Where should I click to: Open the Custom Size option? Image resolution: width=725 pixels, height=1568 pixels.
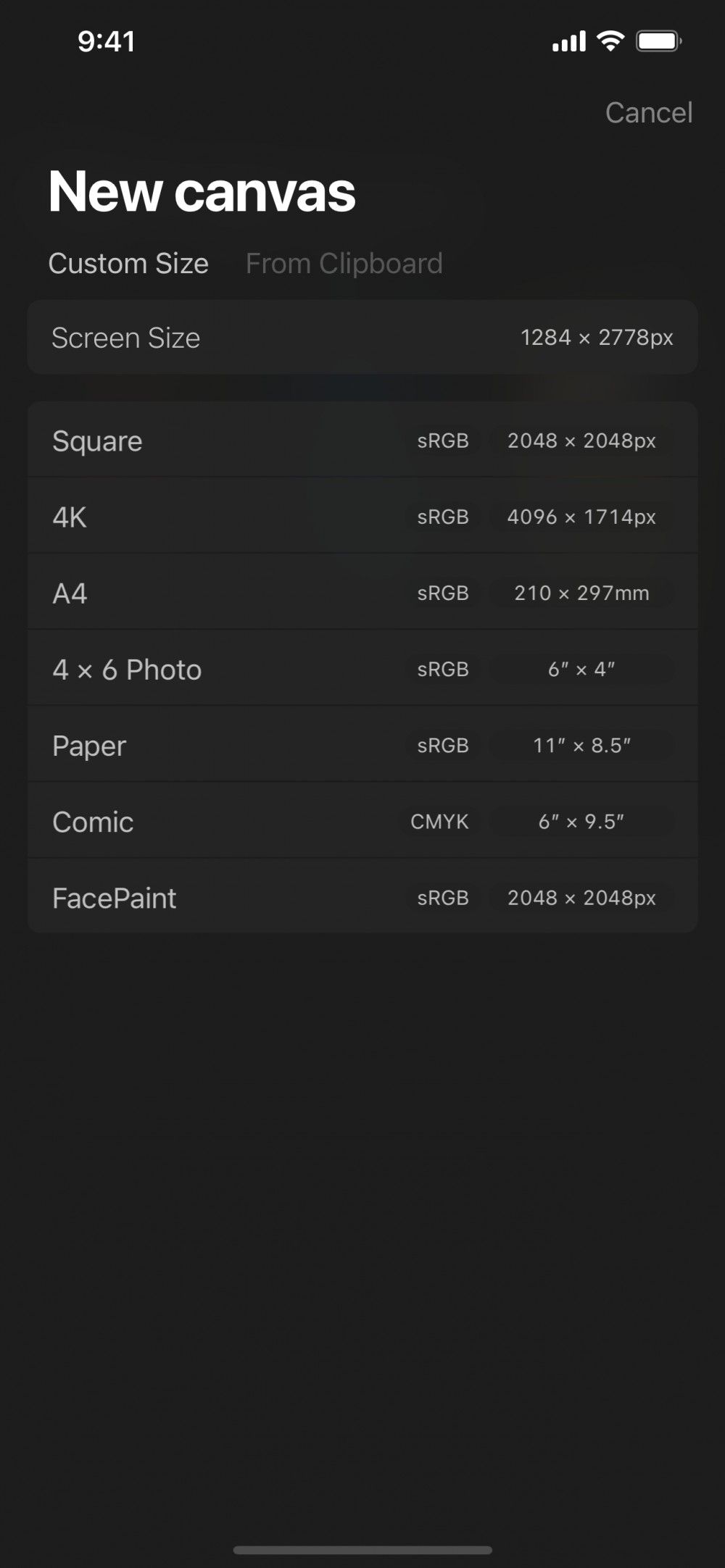coord(128,264)
